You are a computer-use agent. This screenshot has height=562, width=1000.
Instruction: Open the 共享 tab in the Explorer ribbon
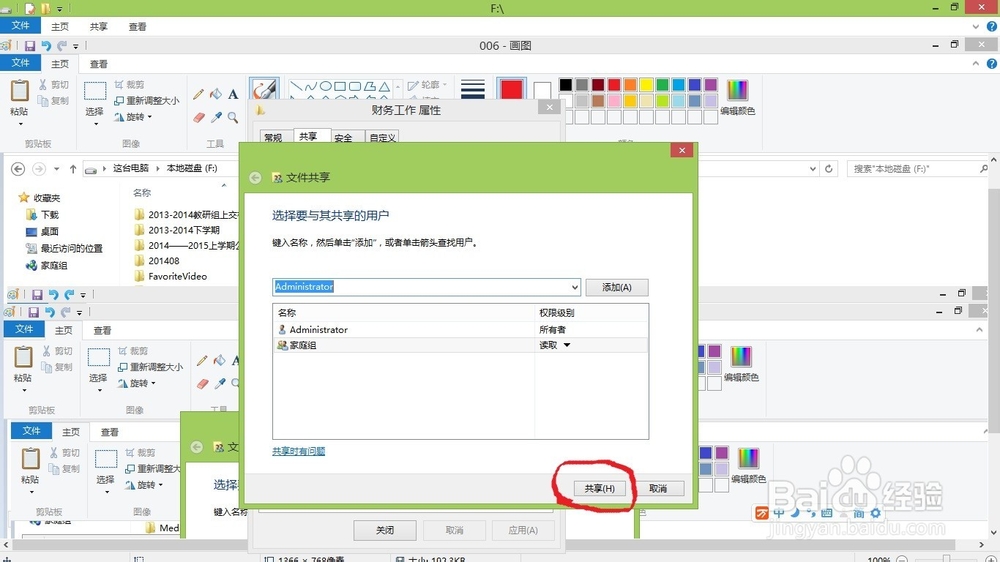[99, 27]
